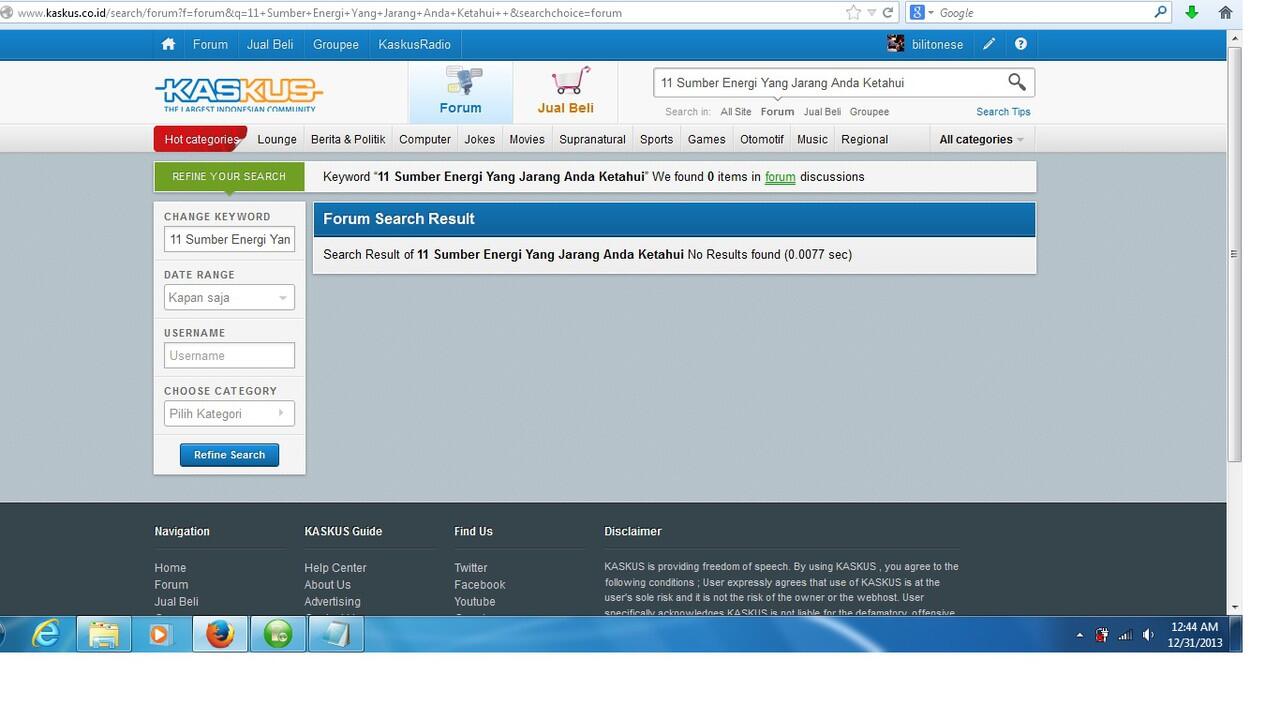Click the bilitonese user avatar
This screenshot has height=720, width=1280.
(896, 44)
